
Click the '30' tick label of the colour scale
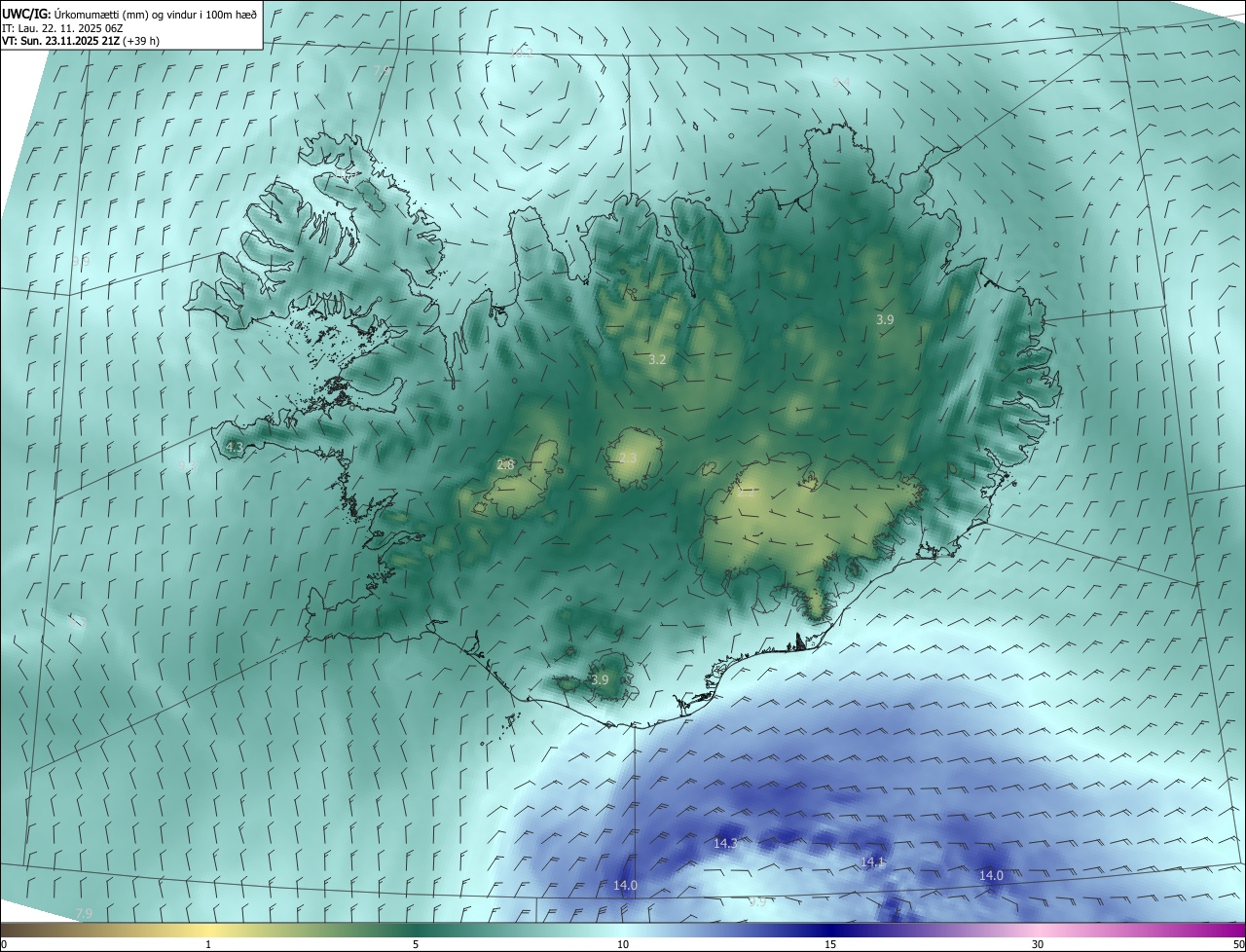pos(1038,944)
